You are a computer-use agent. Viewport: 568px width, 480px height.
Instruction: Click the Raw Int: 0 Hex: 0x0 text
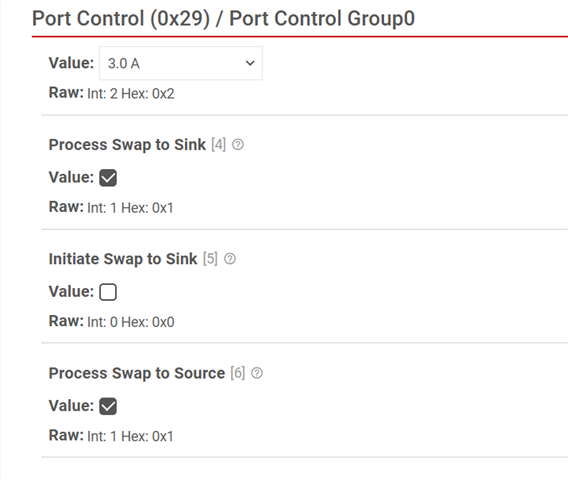(x=112, y=321)
